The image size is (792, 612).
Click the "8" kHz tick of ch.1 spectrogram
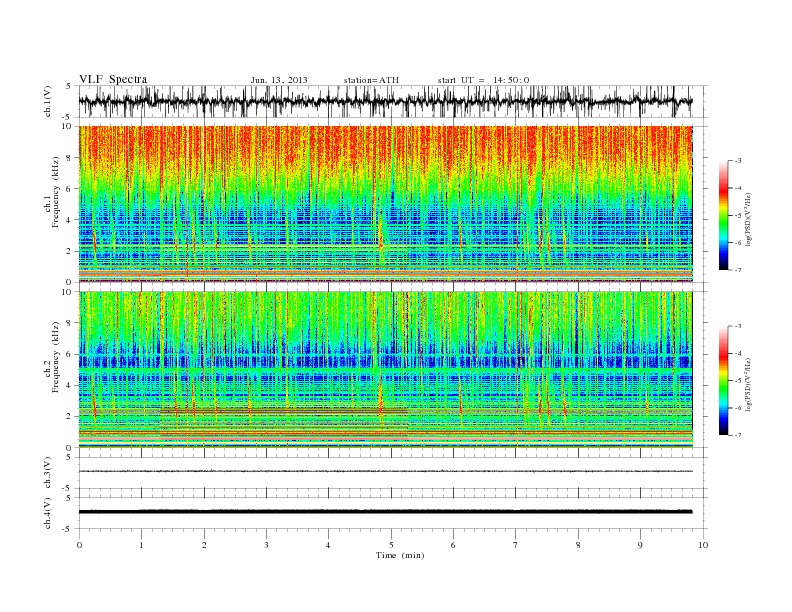[x=70, y=158]
